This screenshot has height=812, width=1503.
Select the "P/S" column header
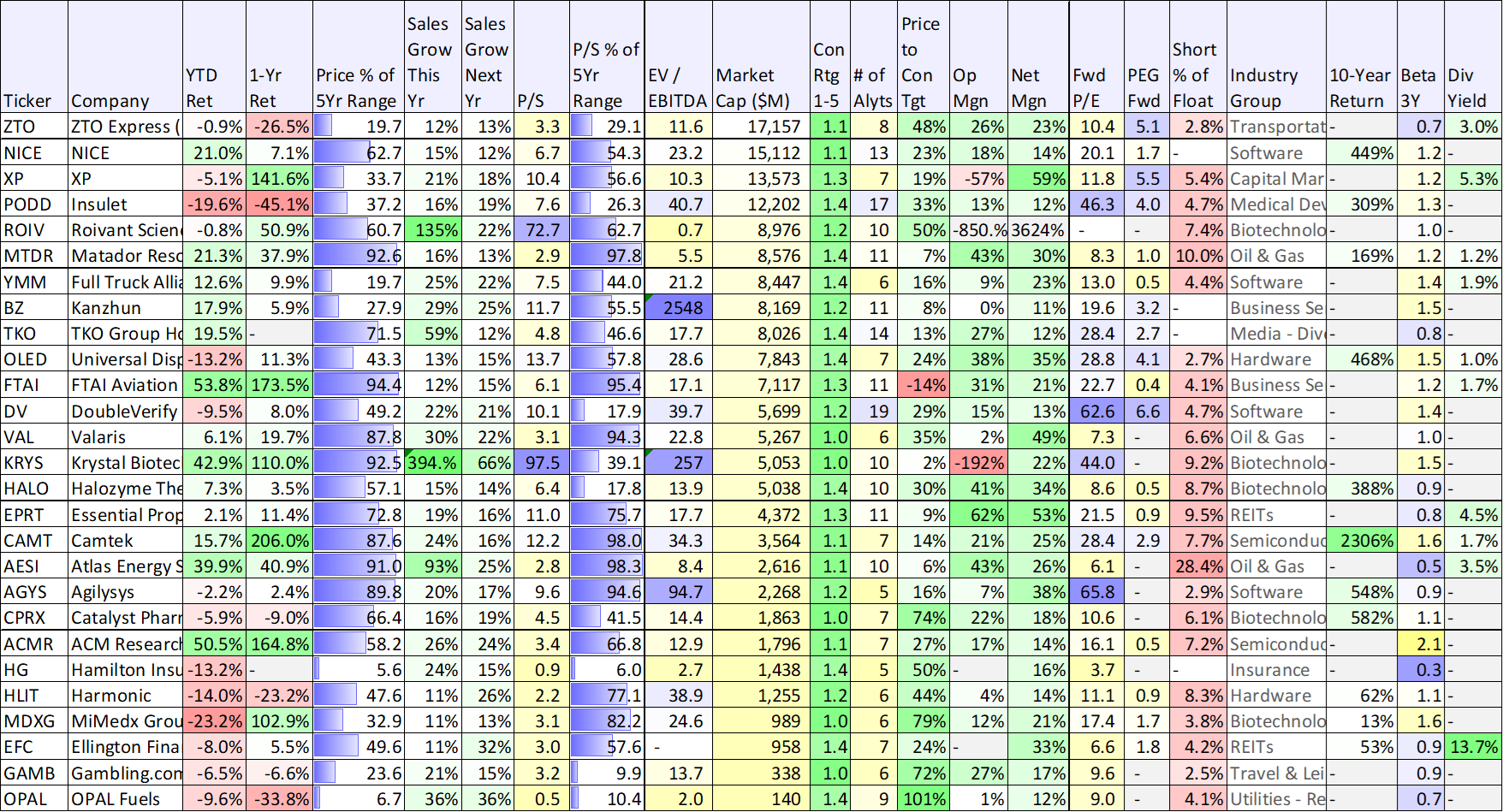(542, 57)
